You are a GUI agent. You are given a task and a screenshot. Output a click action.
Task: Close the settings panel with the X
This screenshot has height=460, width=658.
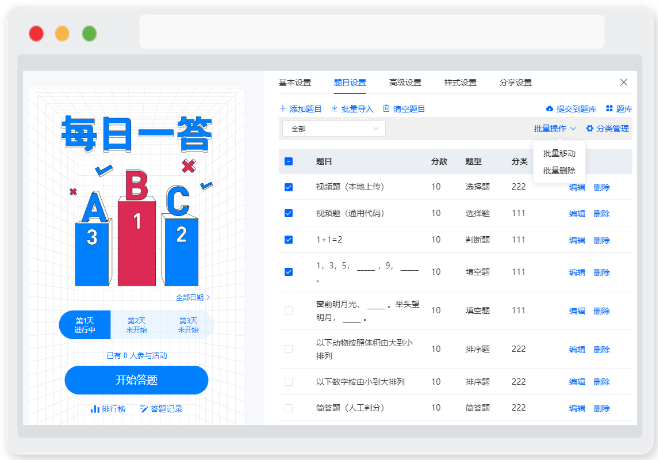[624, 82]
